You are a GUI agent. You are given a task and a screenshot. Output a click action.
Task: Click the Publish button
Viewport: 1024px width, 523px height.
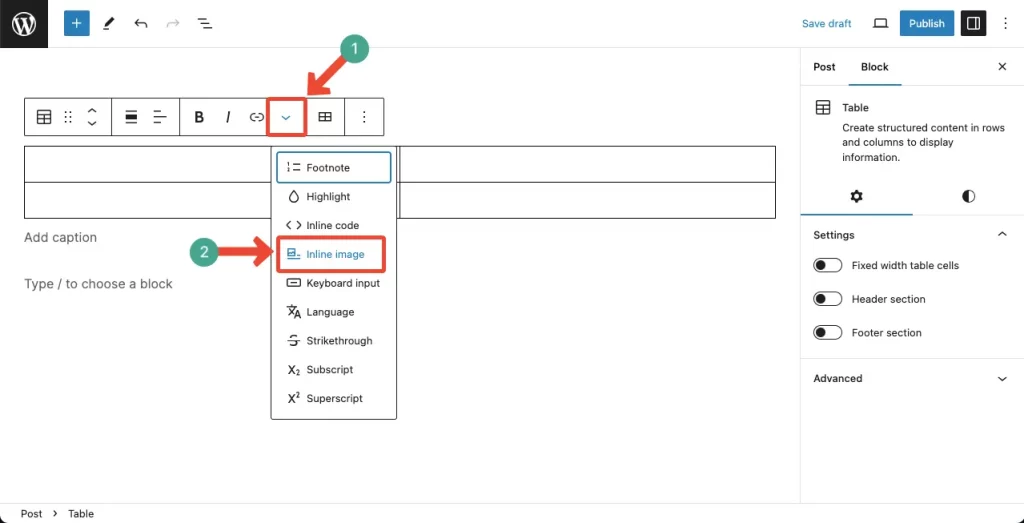(927, 24)
